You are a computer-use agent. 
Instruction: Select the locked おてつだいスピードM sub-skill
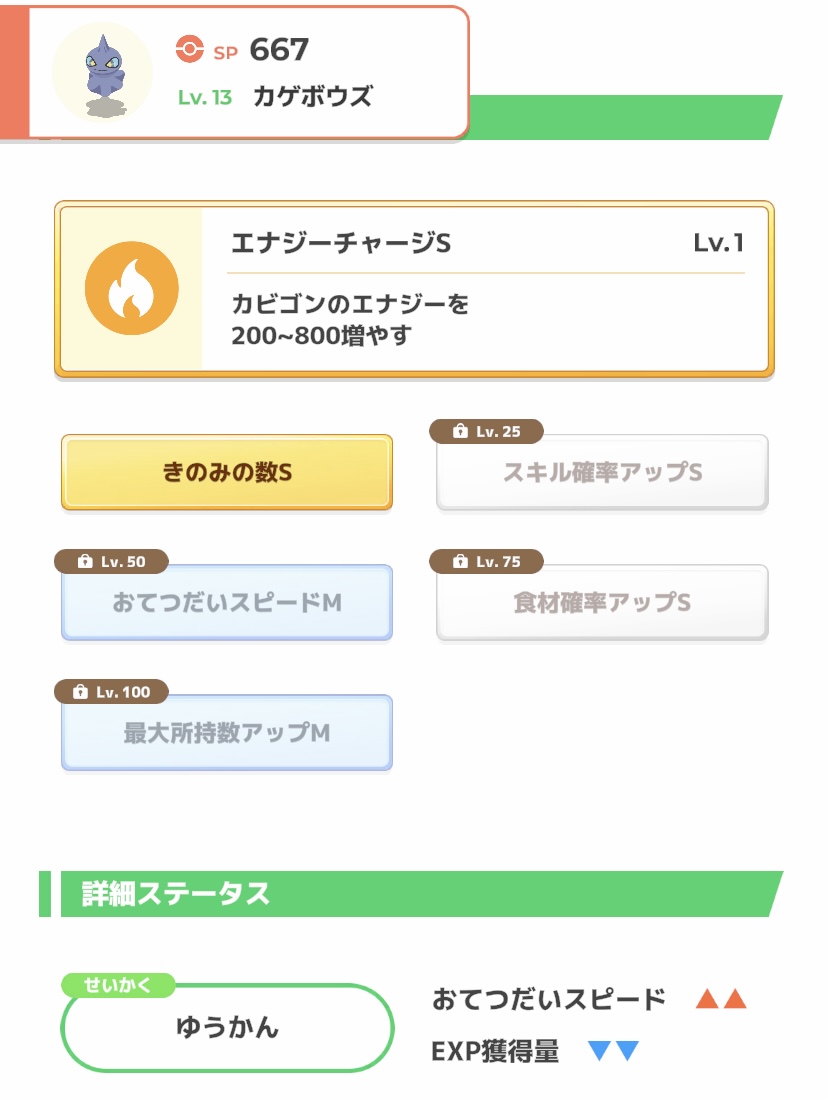[227, 604]
